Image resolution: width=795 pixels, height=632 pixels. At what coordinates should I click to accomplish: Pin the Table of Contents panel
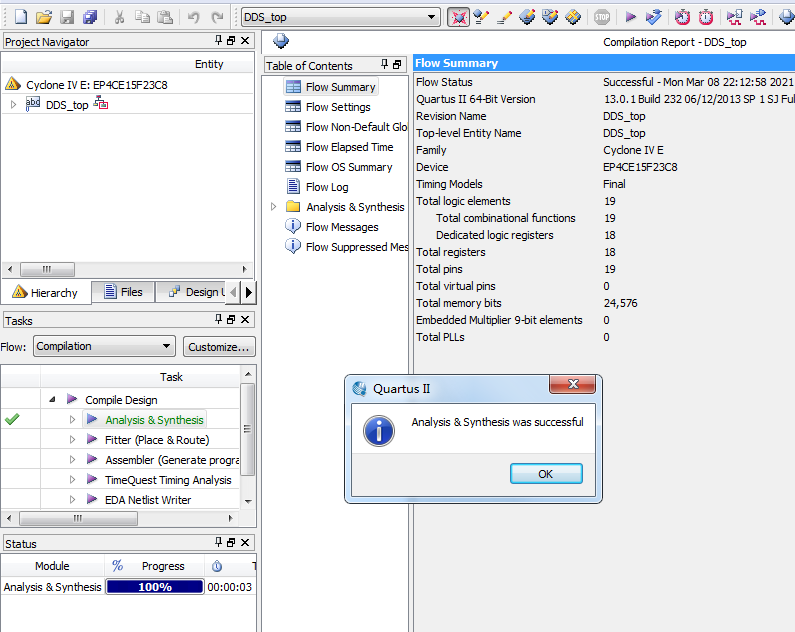(x=384, y=64)
